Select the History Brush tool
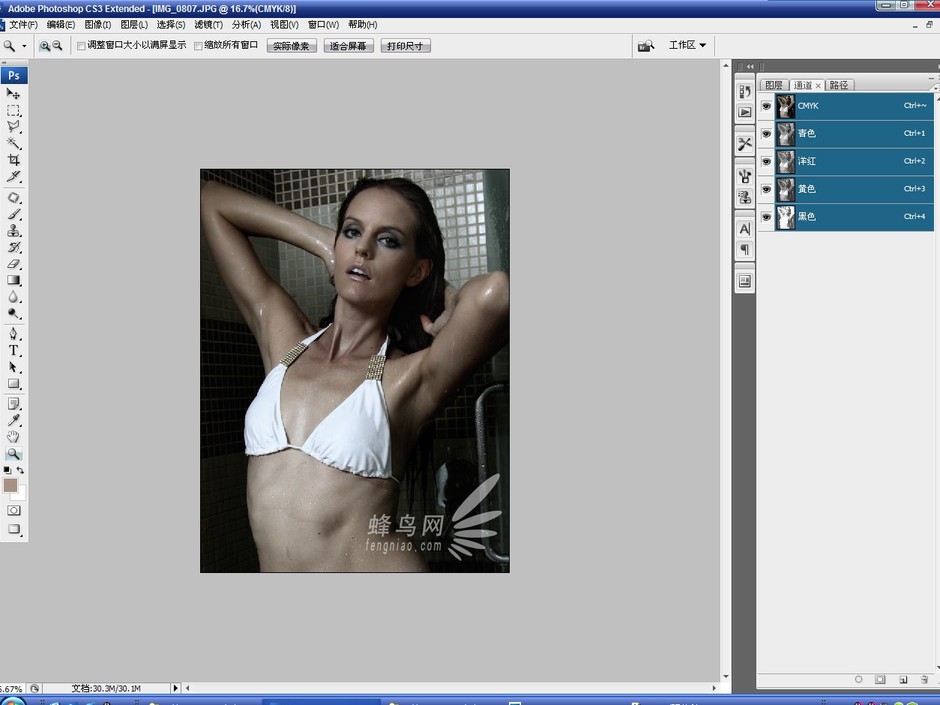Viewport: 940px width, 705px height. (x=13, y=247)
